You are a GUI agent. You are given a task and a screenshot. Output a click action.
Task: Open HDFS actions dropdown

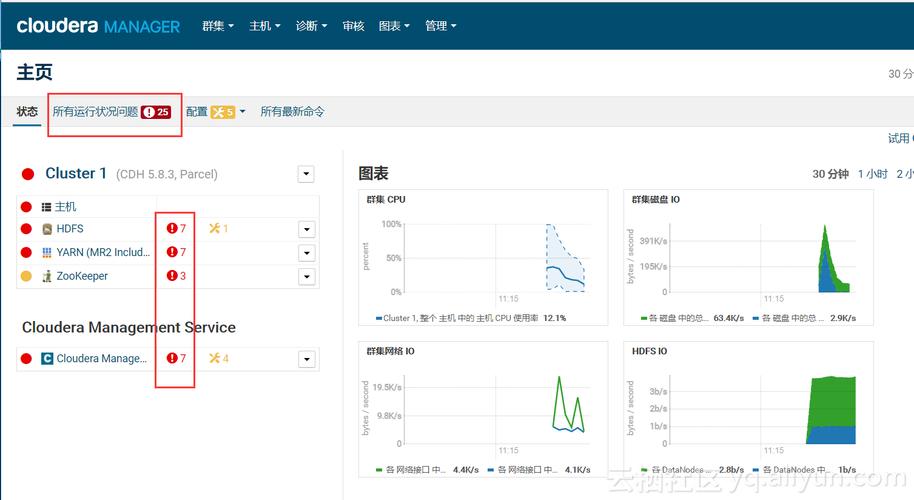pos(307,230)
